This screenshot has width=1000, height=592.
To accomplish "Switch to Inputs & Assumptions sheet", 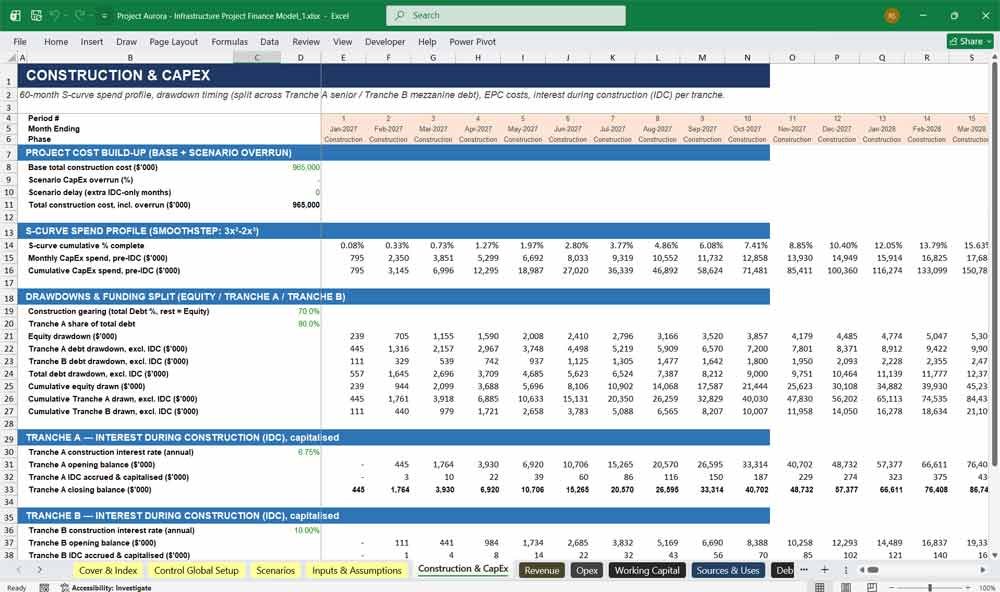I will tap(357, 570).
